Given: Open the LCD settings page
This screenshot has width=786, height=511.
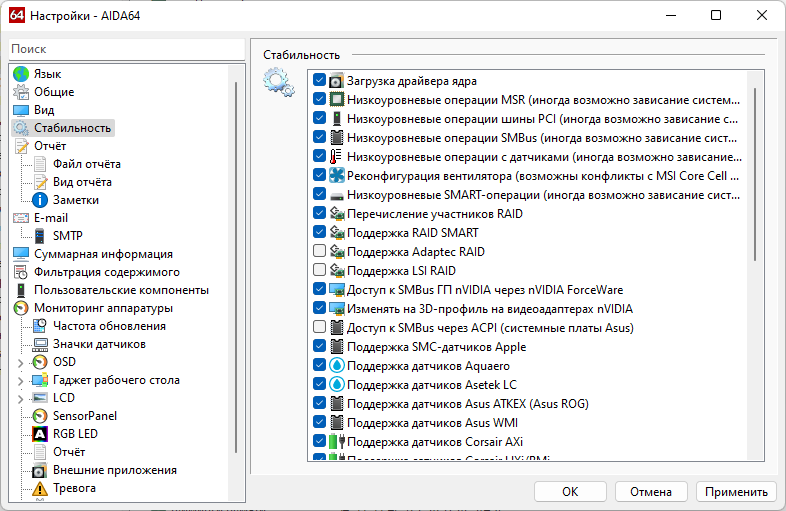Looking at the screenshot, I should [x=64, y=398].
